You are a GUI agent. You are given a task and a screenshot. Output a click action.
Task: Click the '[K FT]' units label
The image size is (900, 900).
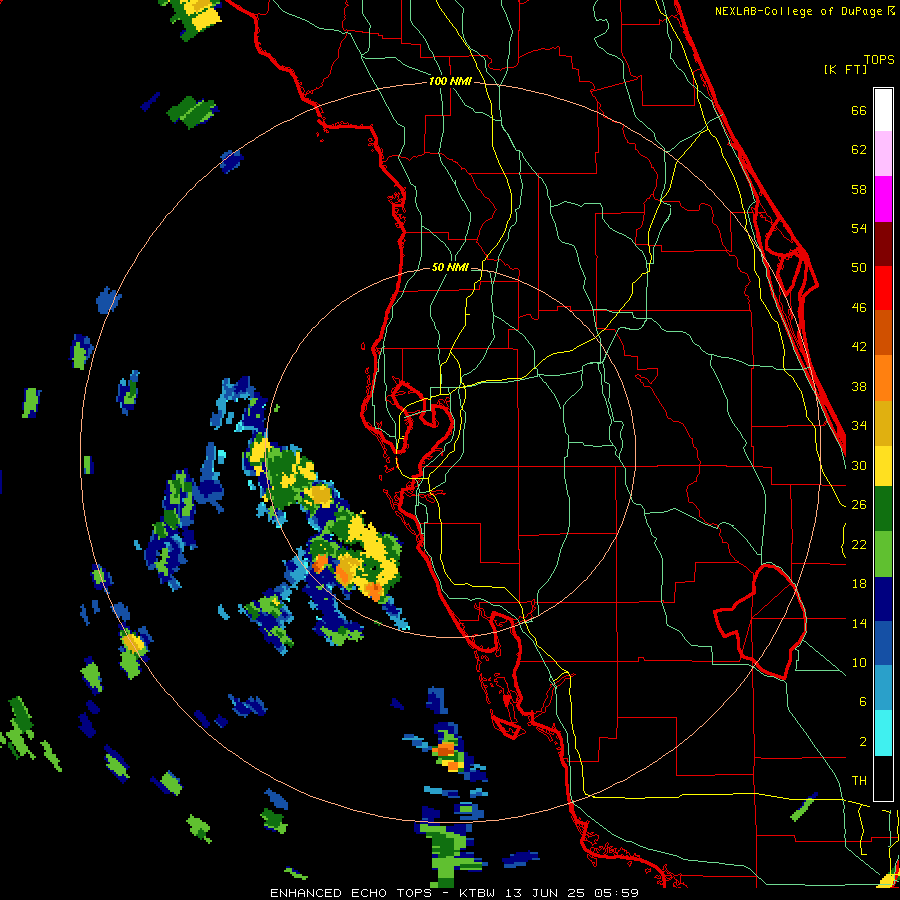tap(845, 69)
